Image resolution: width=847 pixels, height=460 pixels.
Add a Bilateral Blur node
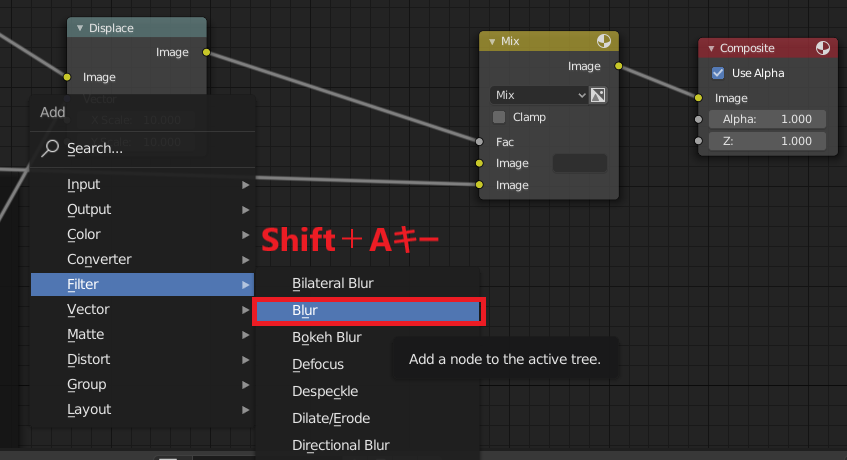368,283
